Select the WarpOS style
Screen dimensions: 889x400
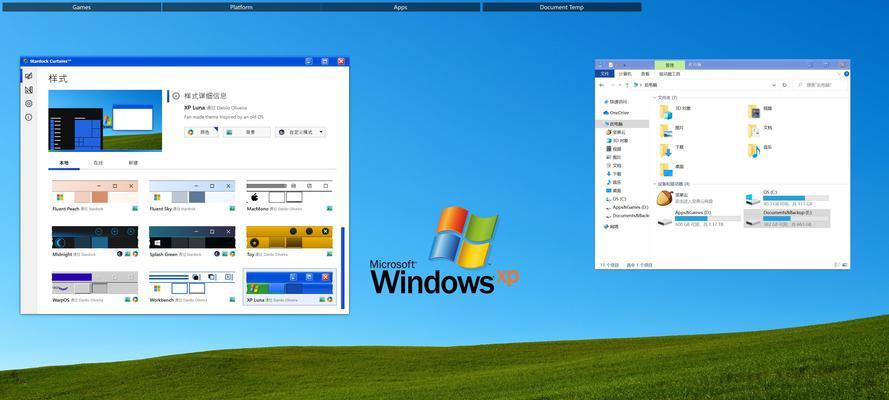click(x=95, y=287)
